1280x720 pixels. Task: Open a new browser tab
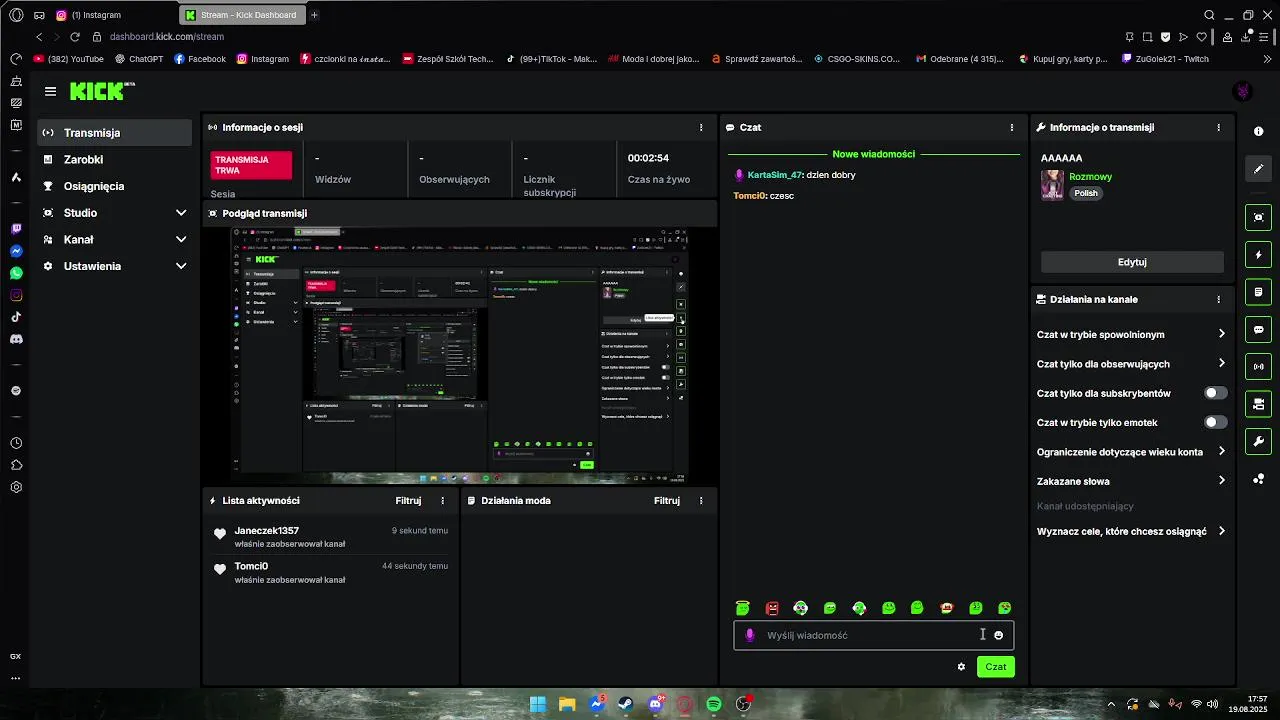click(x=314, y=15)
